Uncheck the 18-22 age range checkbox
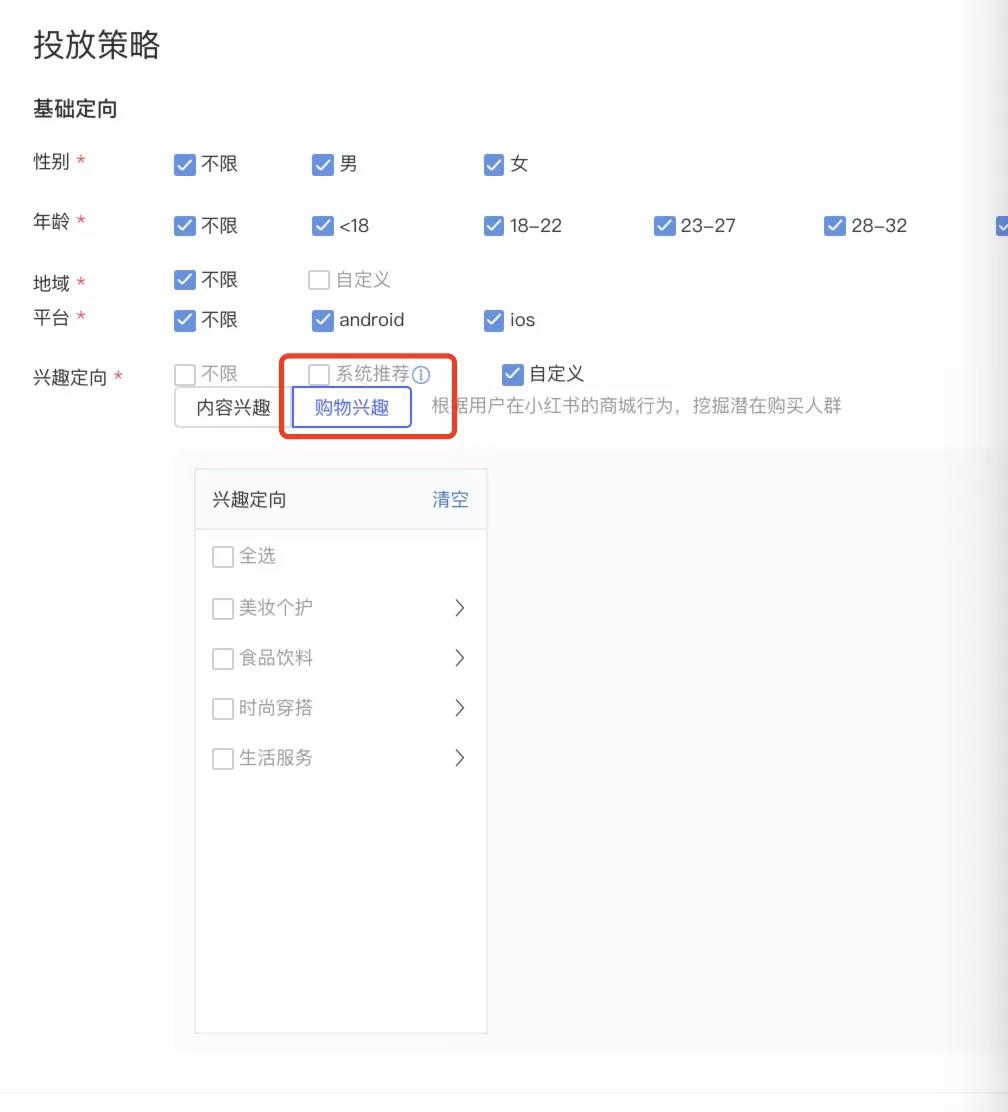Image resolution: width=1008 pixels, height=1112 pixels. 493,226
